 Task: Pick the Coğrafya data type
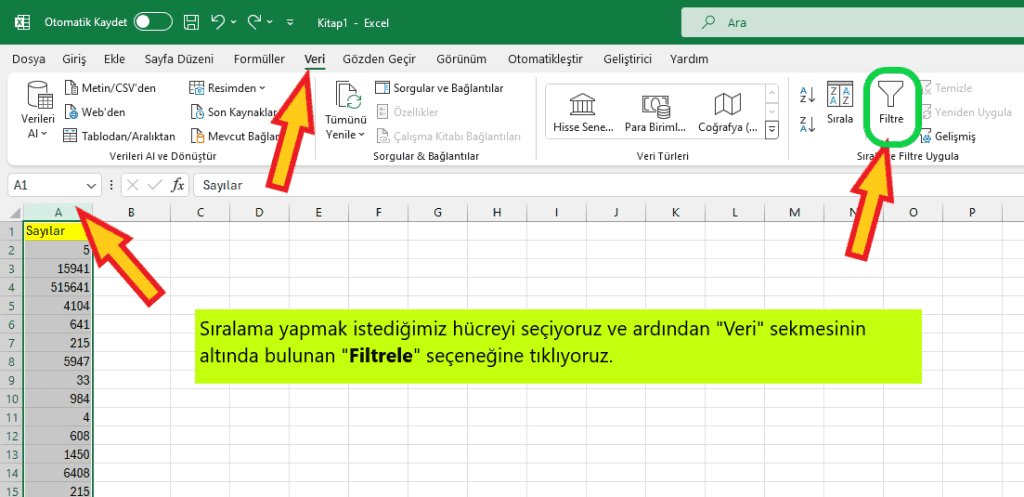tap(727, 111)
